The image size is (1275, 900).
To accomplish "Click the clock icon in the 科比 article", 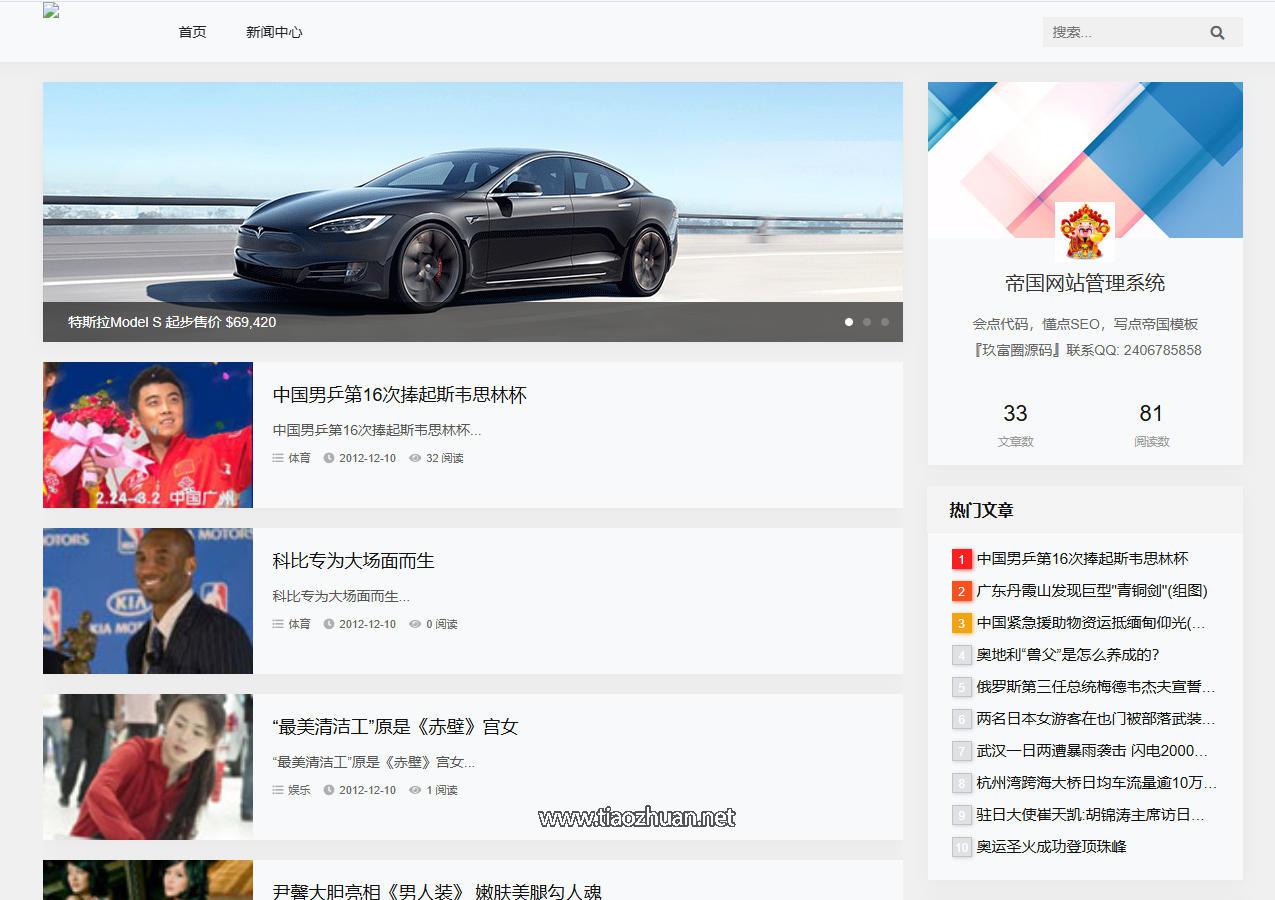I will click(x=329, y=624).
